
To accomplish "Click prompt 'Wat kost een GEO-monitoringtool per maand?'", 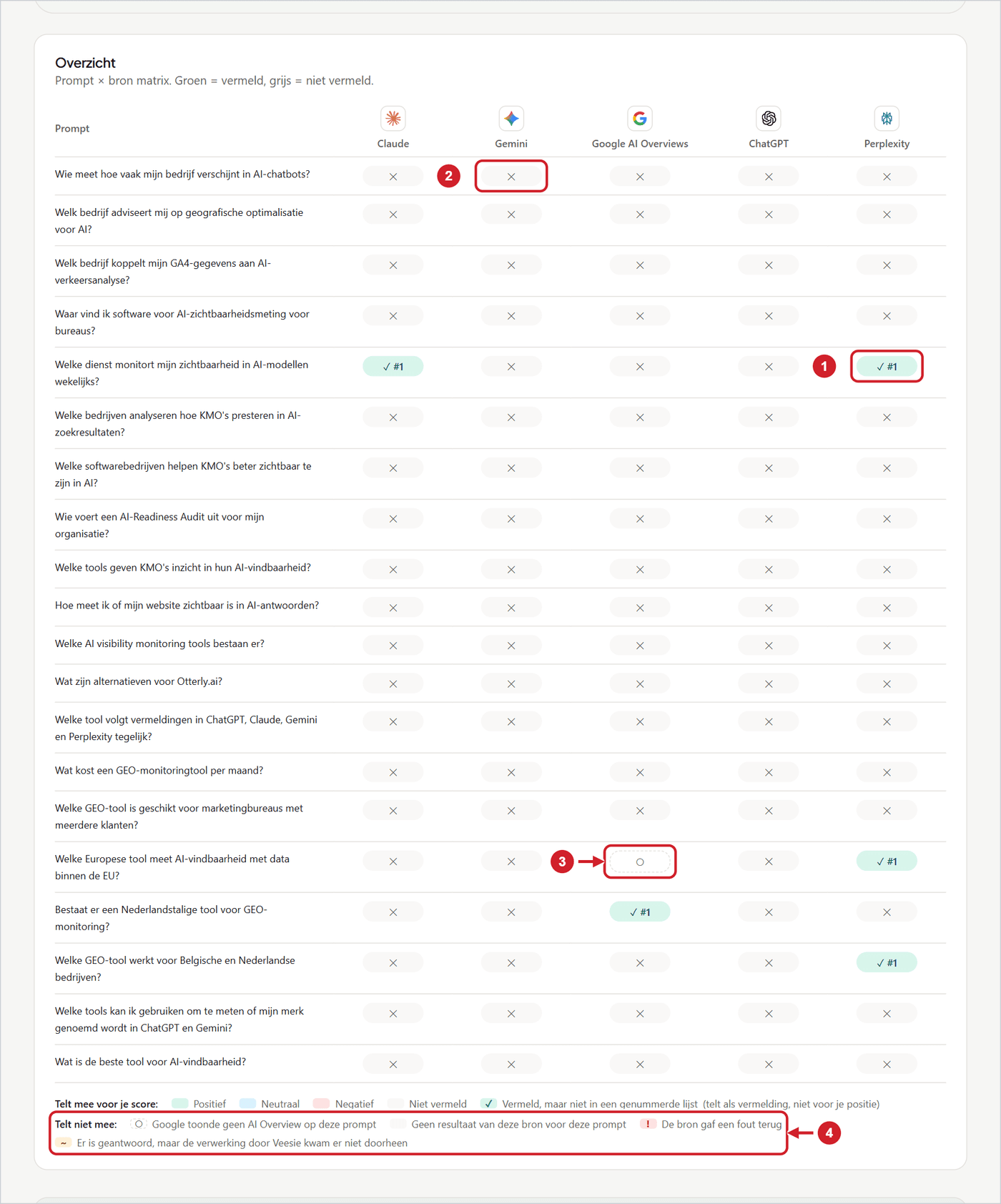I will (159, 770).
